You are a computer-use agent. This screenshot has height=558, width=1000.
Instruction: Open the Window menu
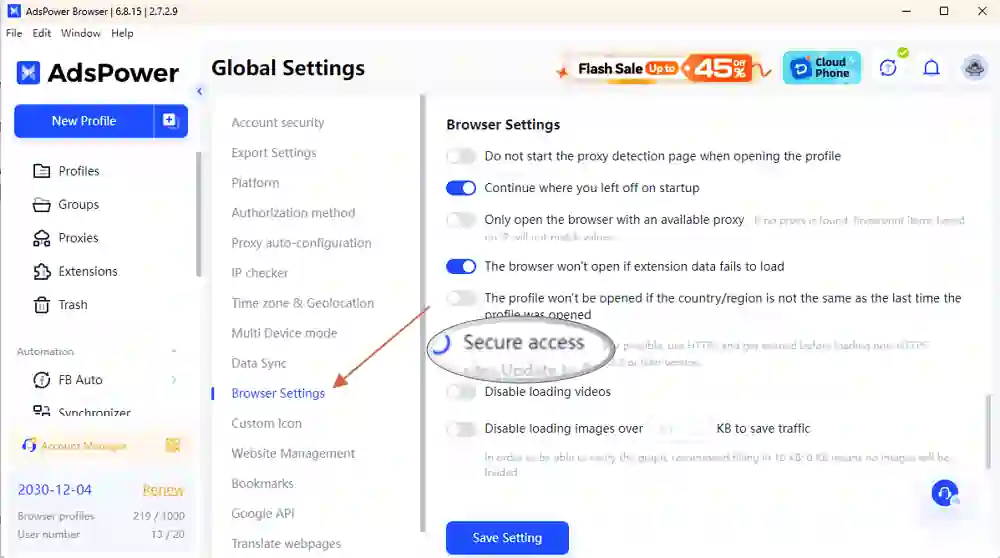80,33
